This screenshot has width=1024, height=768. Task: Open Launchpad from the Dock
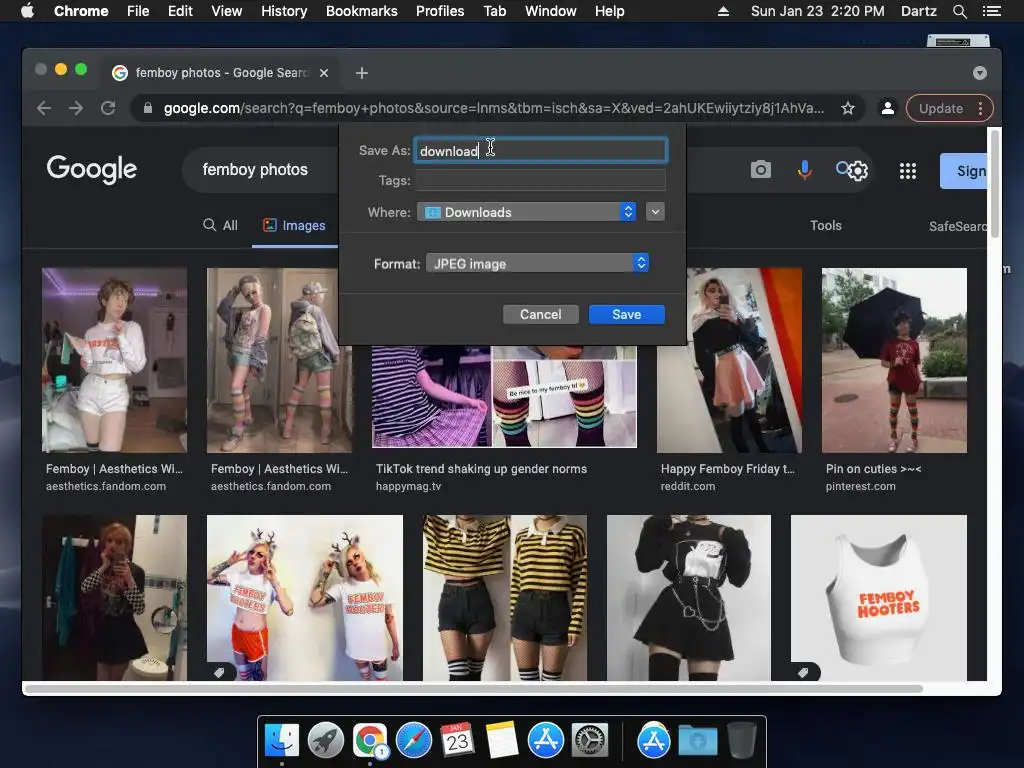[326, 741]
